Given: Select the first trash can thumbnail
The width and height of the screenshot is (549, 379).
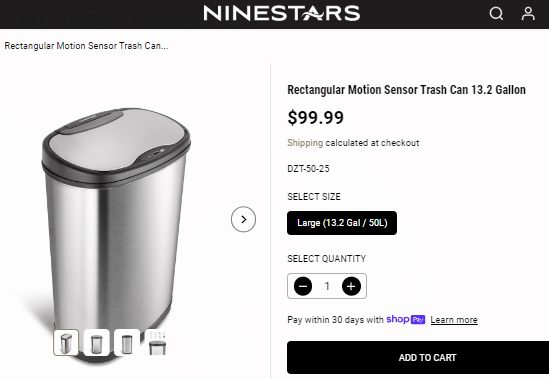Looking at the screenshot, I should pyautogui.click(x=66, y=342).
